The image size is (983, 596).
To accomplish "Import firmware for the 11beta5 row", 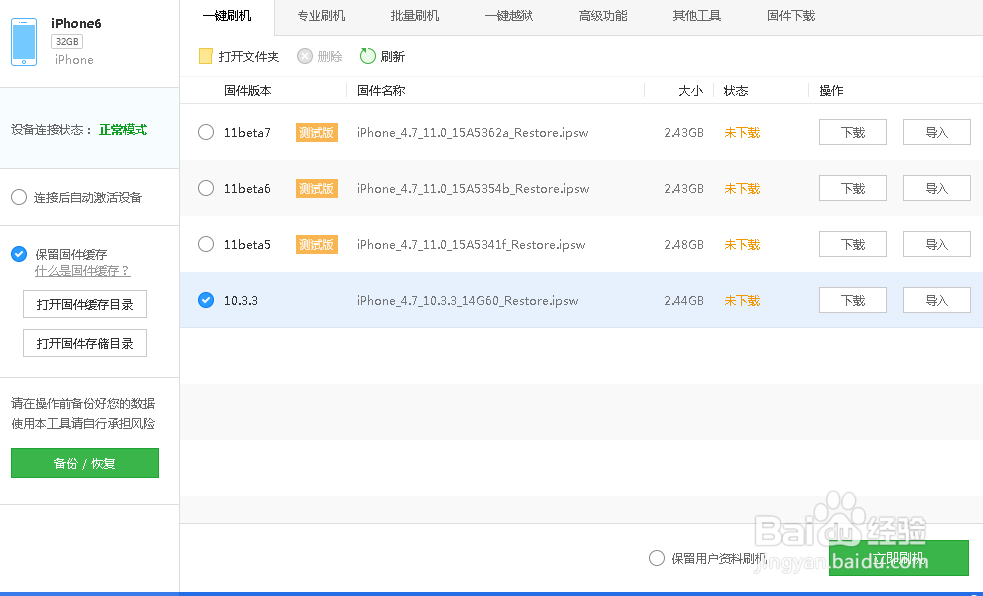I will point(937,244).
